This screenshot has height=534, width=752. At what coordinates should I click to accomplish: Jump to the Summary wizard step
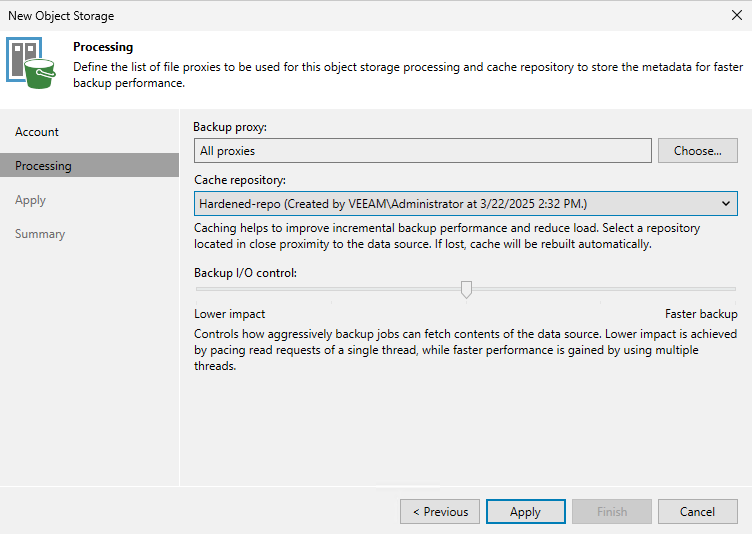[x=40, y=234]
